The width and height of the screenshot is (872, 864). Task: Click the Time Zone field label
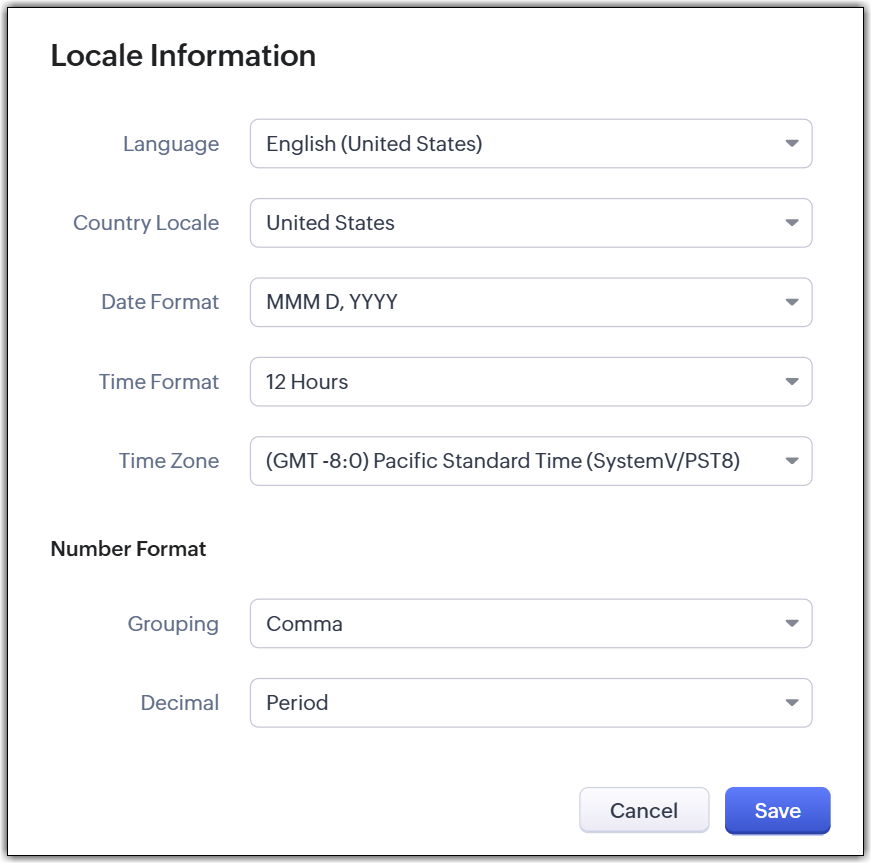click(x=169, y=461)
